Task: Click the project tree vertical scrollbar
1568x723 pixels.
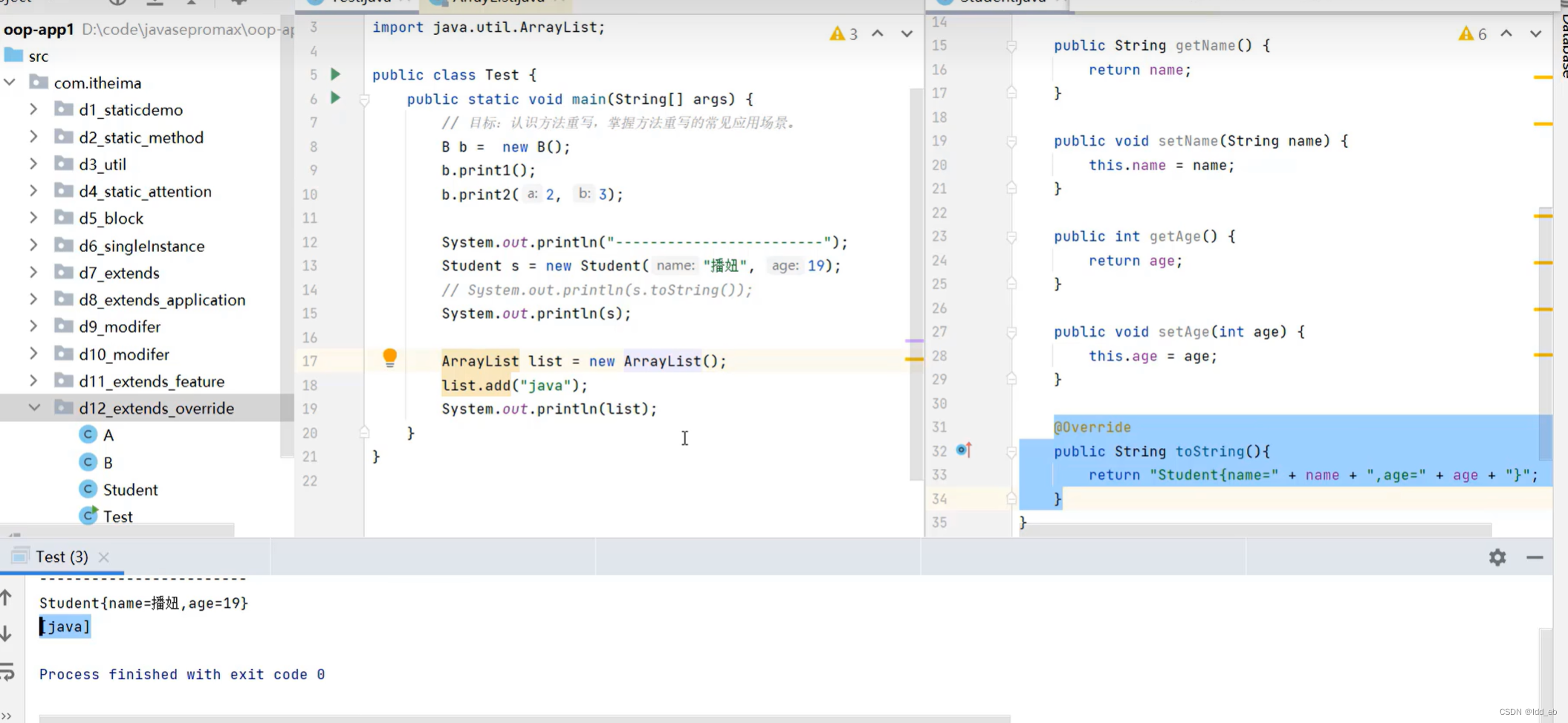Action: [x=287, y=236]
